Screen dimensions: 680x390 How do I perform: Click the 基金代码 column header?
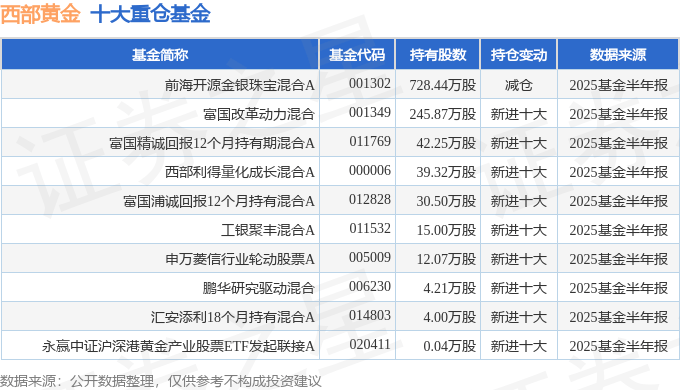[357, 55]
